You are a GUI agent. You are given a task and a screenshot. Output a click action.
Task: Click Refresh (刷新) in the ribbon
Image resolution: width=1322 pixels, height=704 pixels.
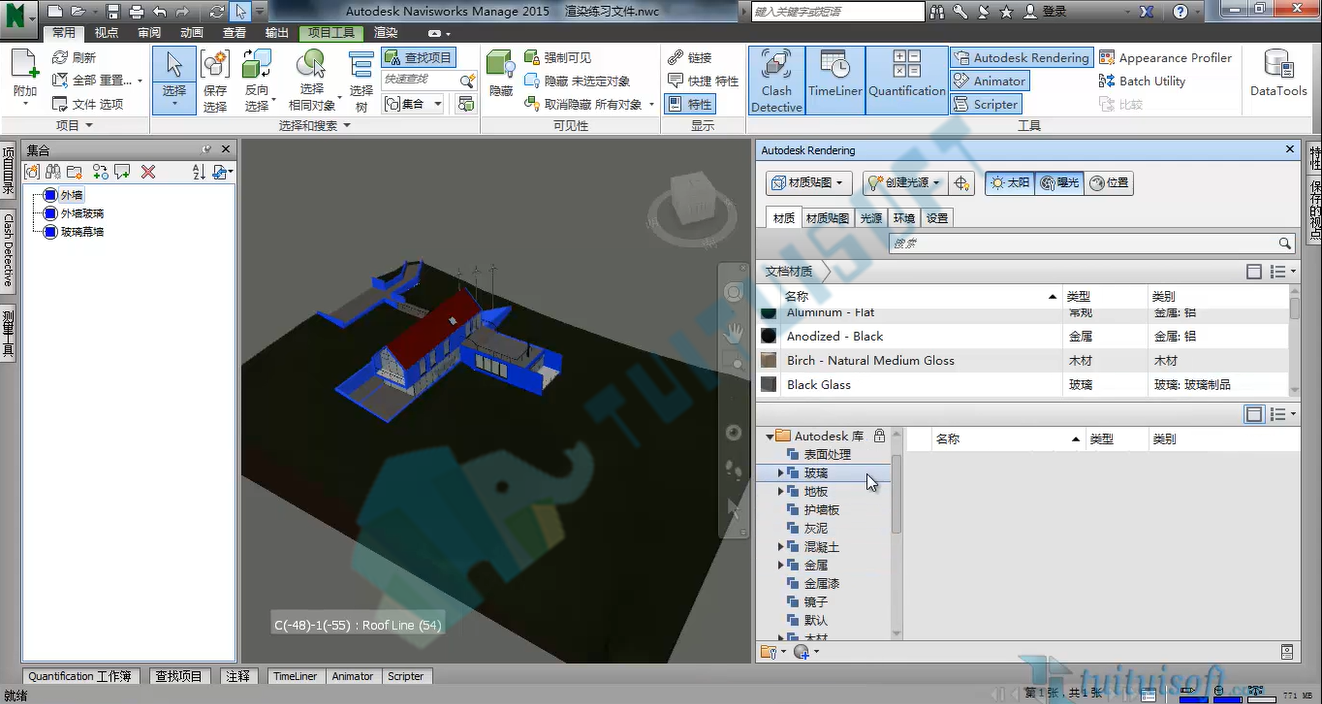74,58
